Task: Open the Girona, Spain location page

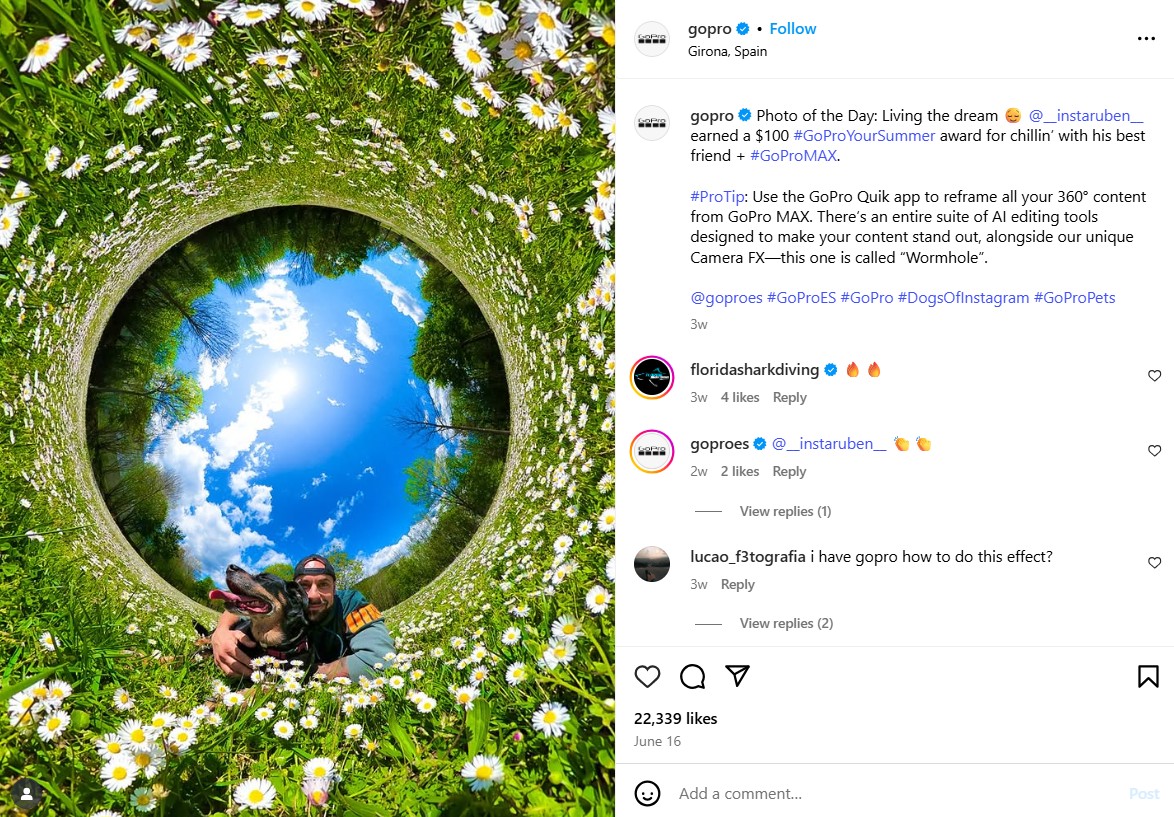Action: click(x=727, y=50)
